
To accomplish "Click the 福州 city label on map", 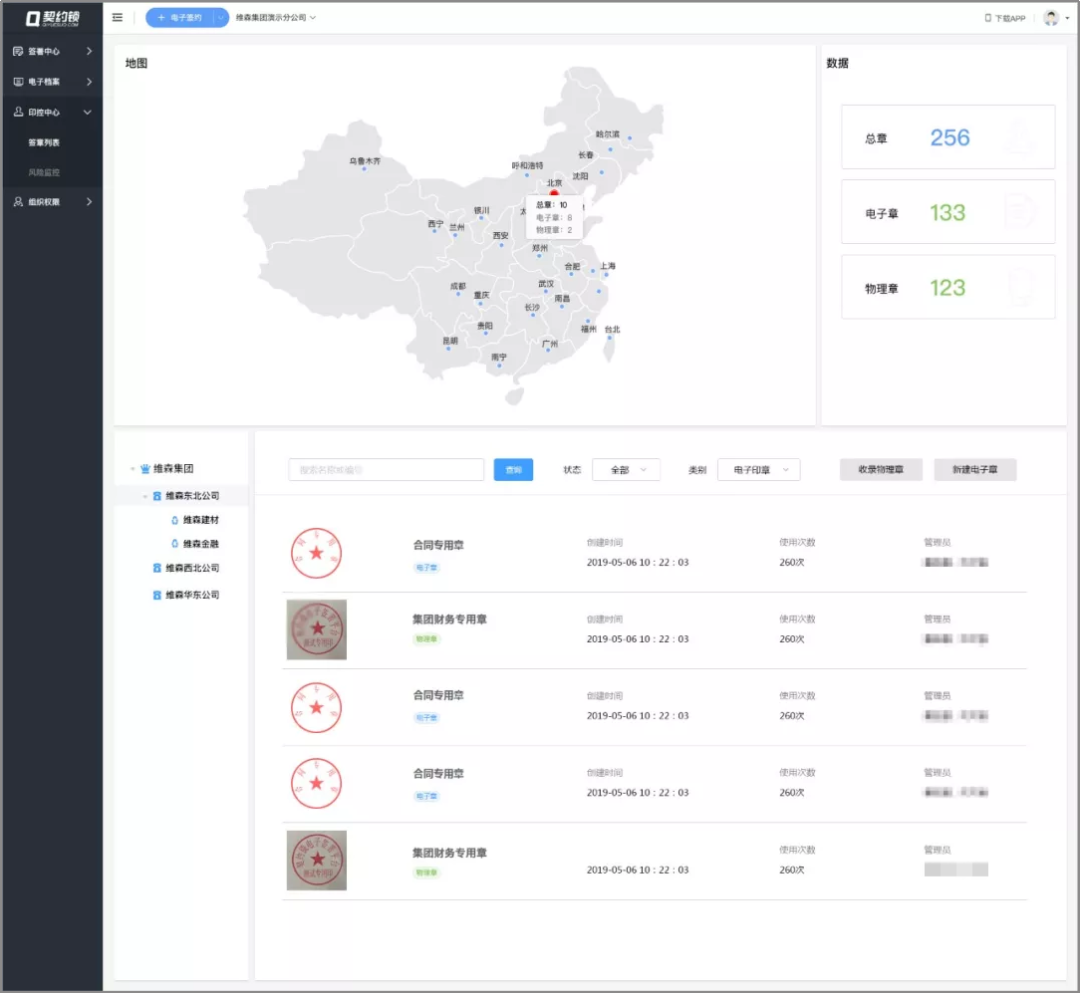I will point(589,329).
